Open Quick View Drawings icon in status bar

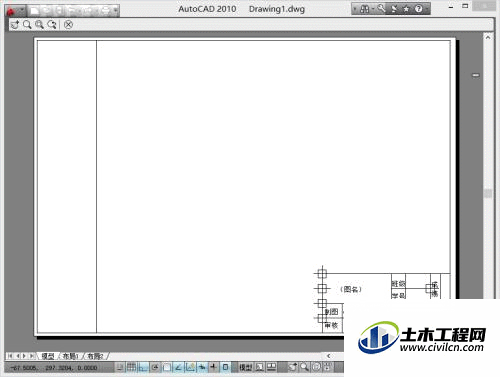(271, 367)
